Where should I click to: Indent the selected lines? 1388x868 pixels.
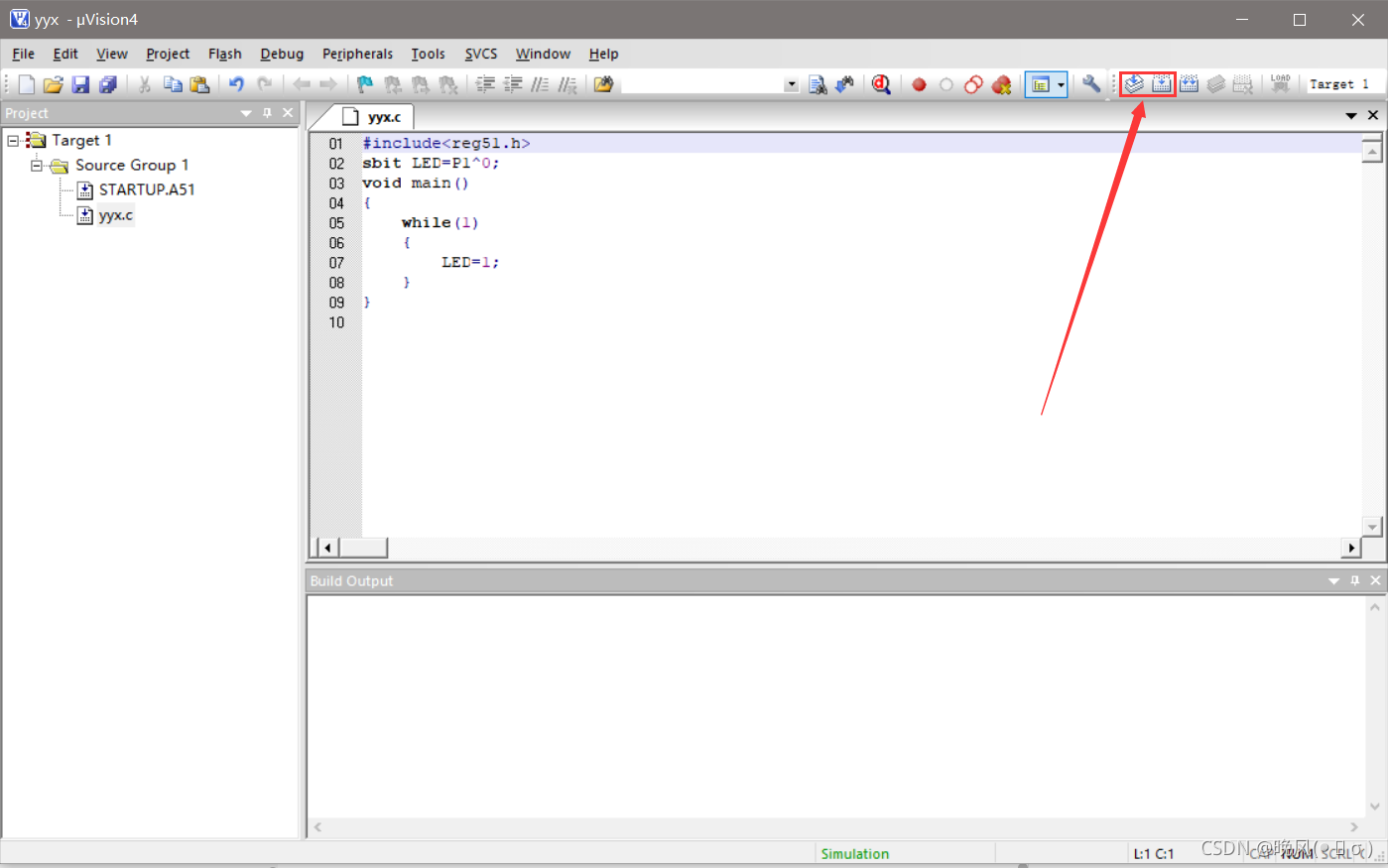point(485,84)
